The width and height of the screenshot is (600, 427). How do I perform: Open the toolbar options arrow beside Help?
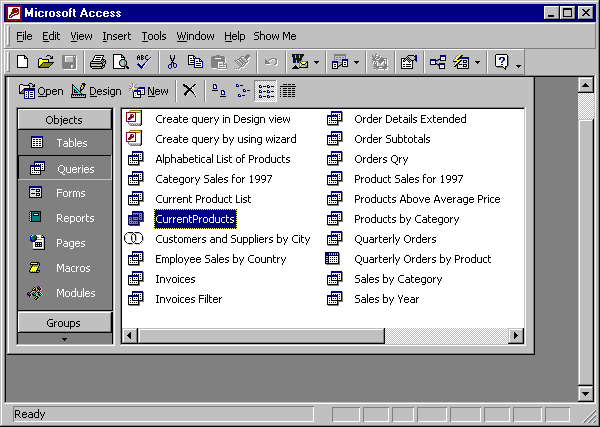[518, 66]
